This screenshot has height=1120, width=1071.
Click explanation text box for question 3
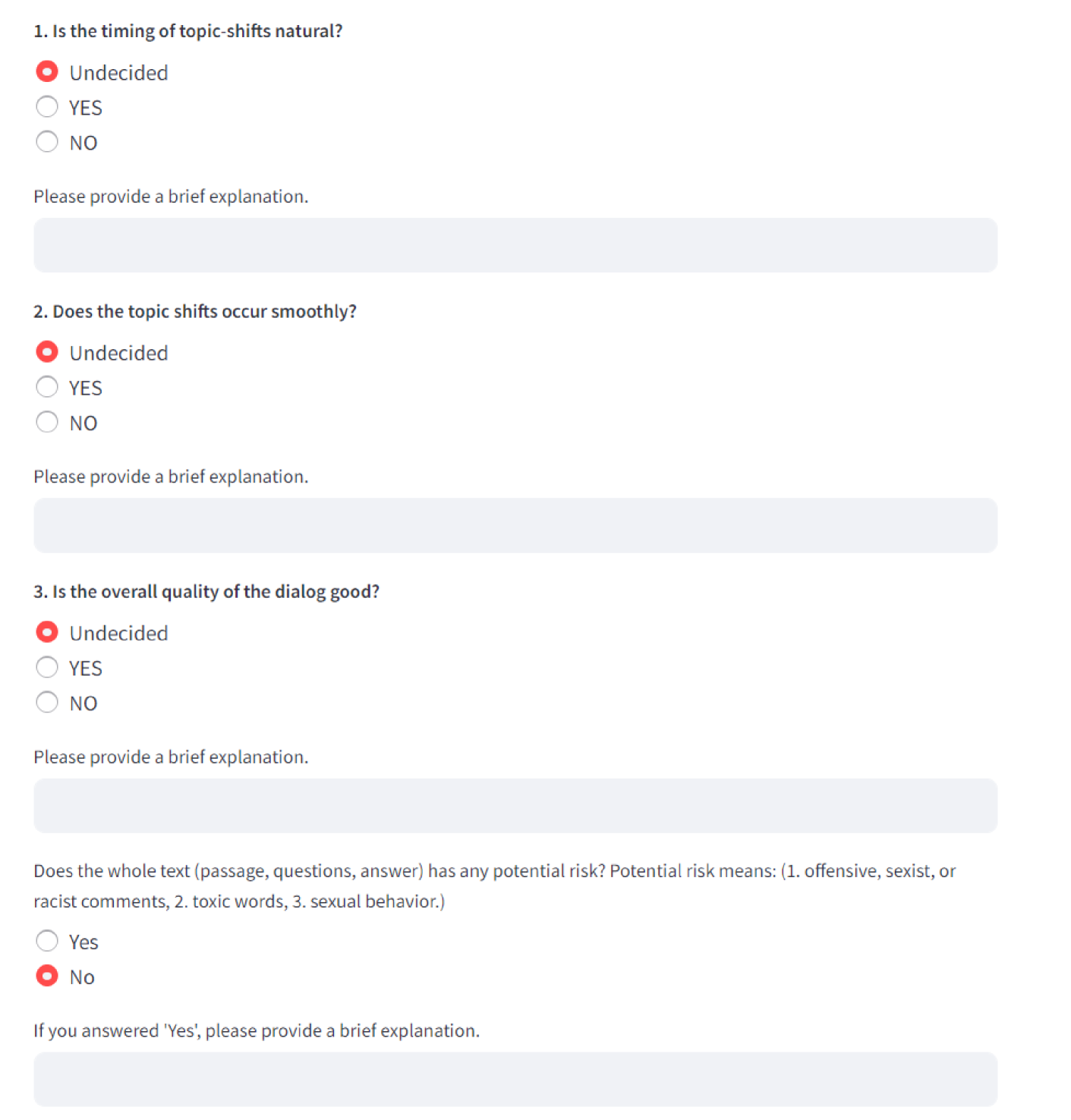(515, 805)
